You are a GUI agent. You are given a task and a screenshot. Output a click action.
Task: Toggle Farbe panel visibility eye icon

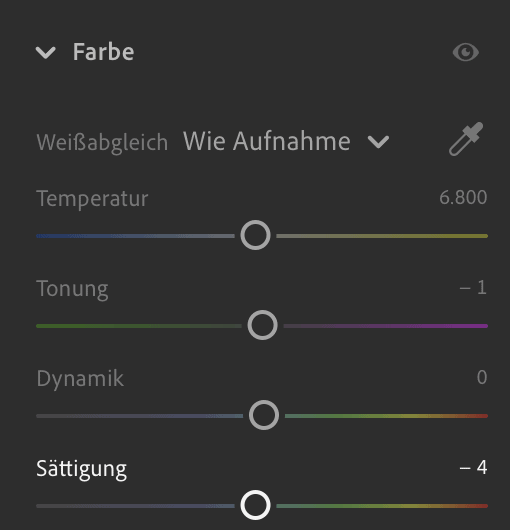pos(466,52)
